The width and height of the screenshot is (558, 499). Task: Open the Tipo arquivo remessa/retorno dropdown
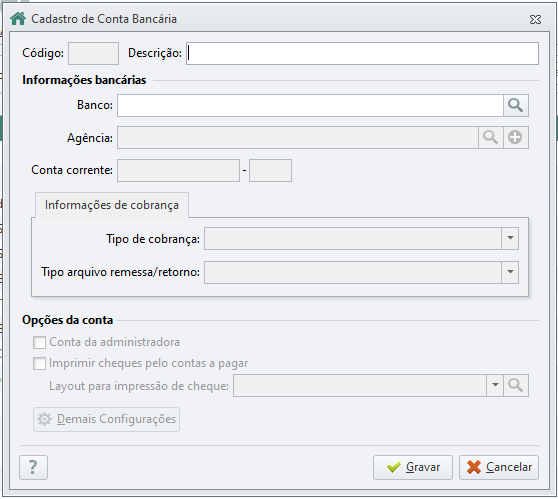510,272
